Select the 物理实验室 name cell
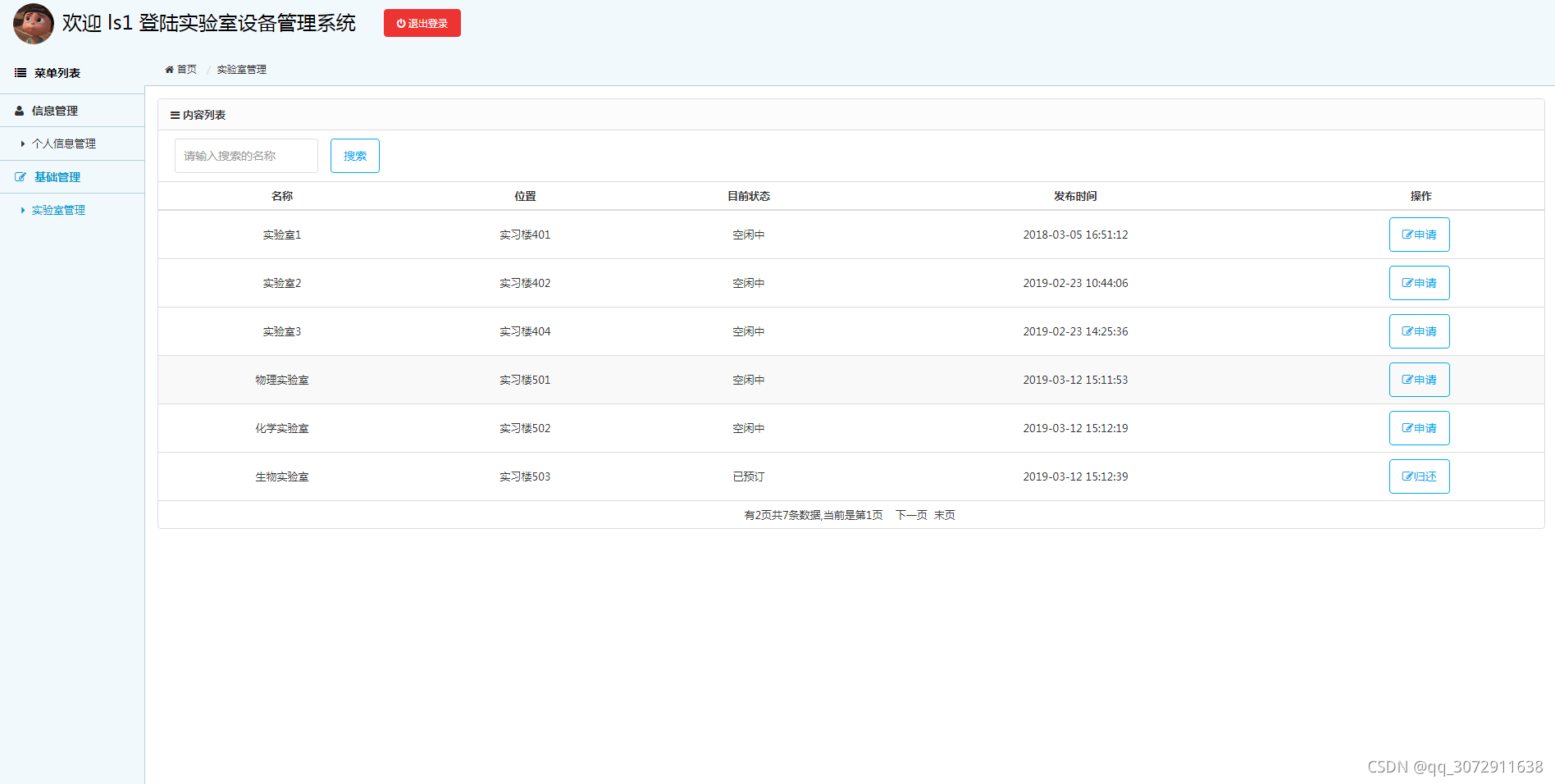The width and height of the screenshot is (1555, 784). pyautogui.click(x=282, y=380)
